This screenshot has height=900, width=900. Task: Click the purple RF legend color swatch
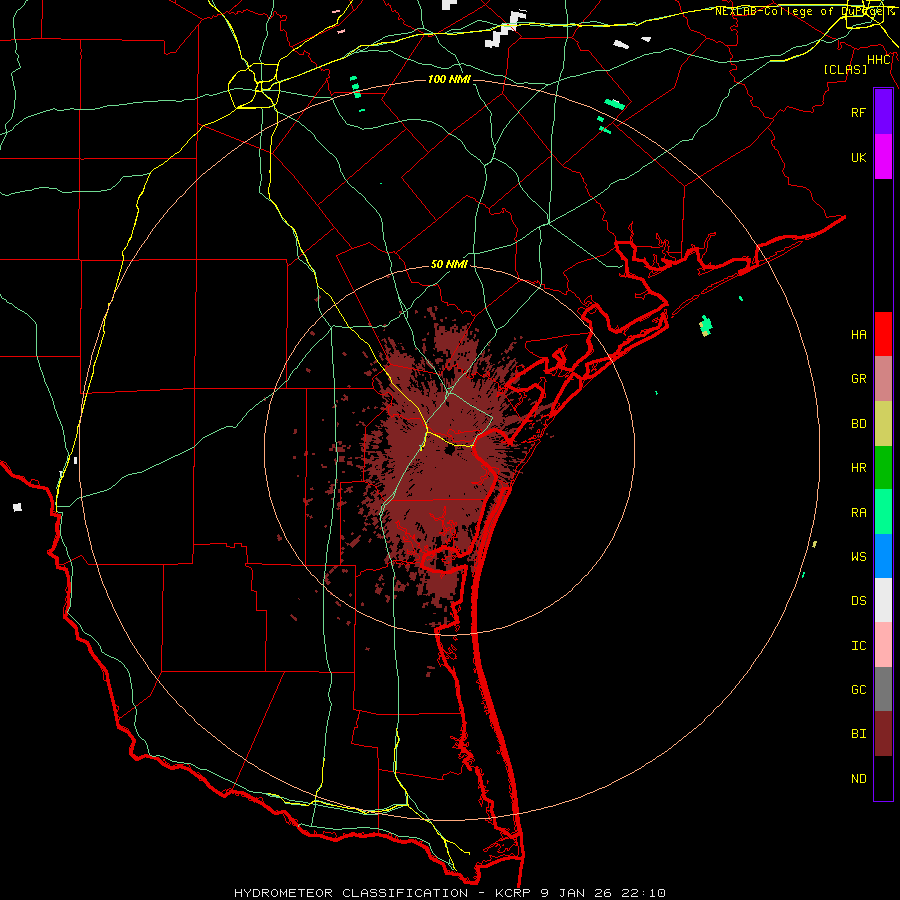883,112
